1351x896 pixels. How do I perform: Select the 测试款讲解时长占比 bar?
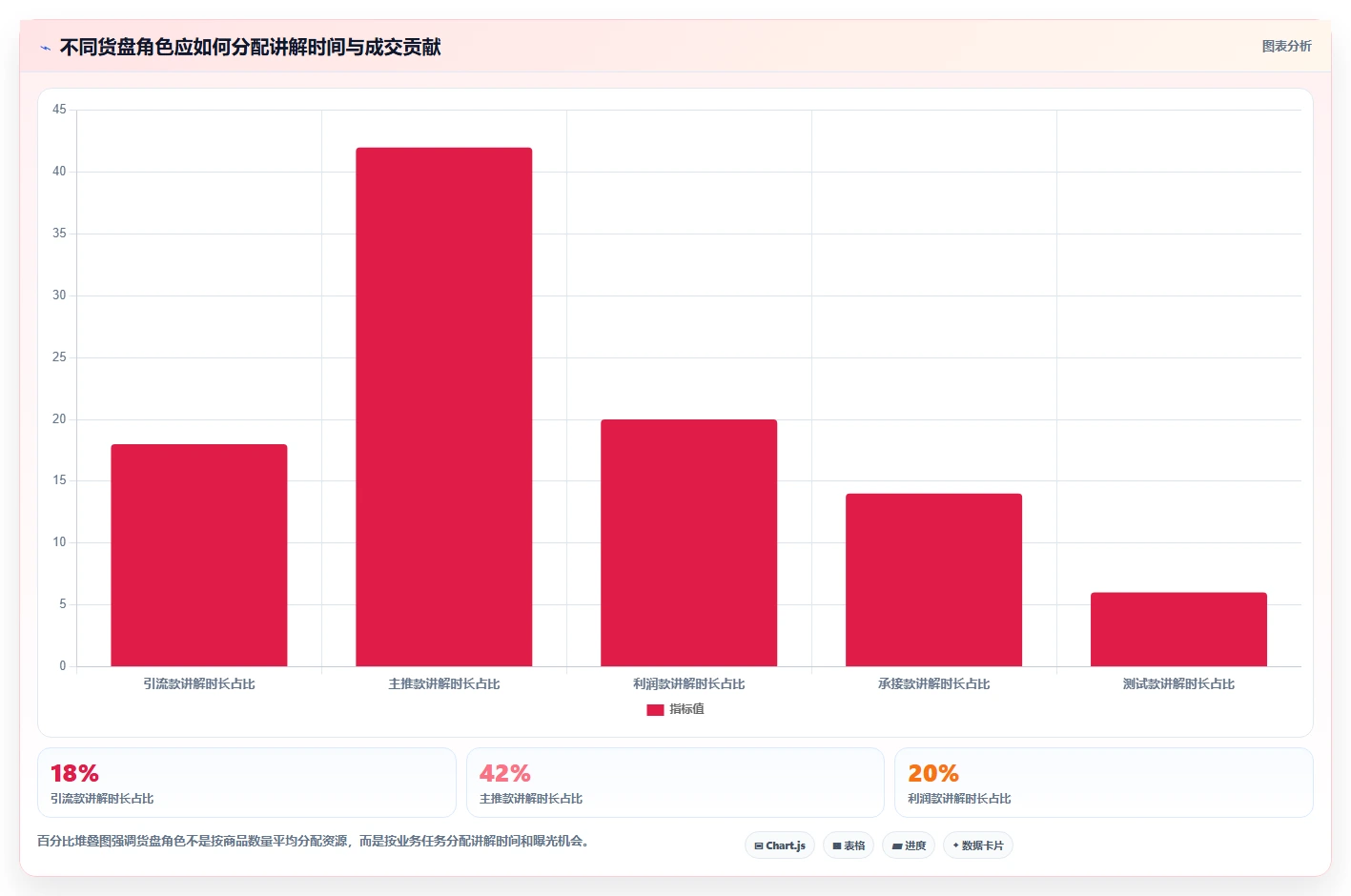tap(1178, 629)
